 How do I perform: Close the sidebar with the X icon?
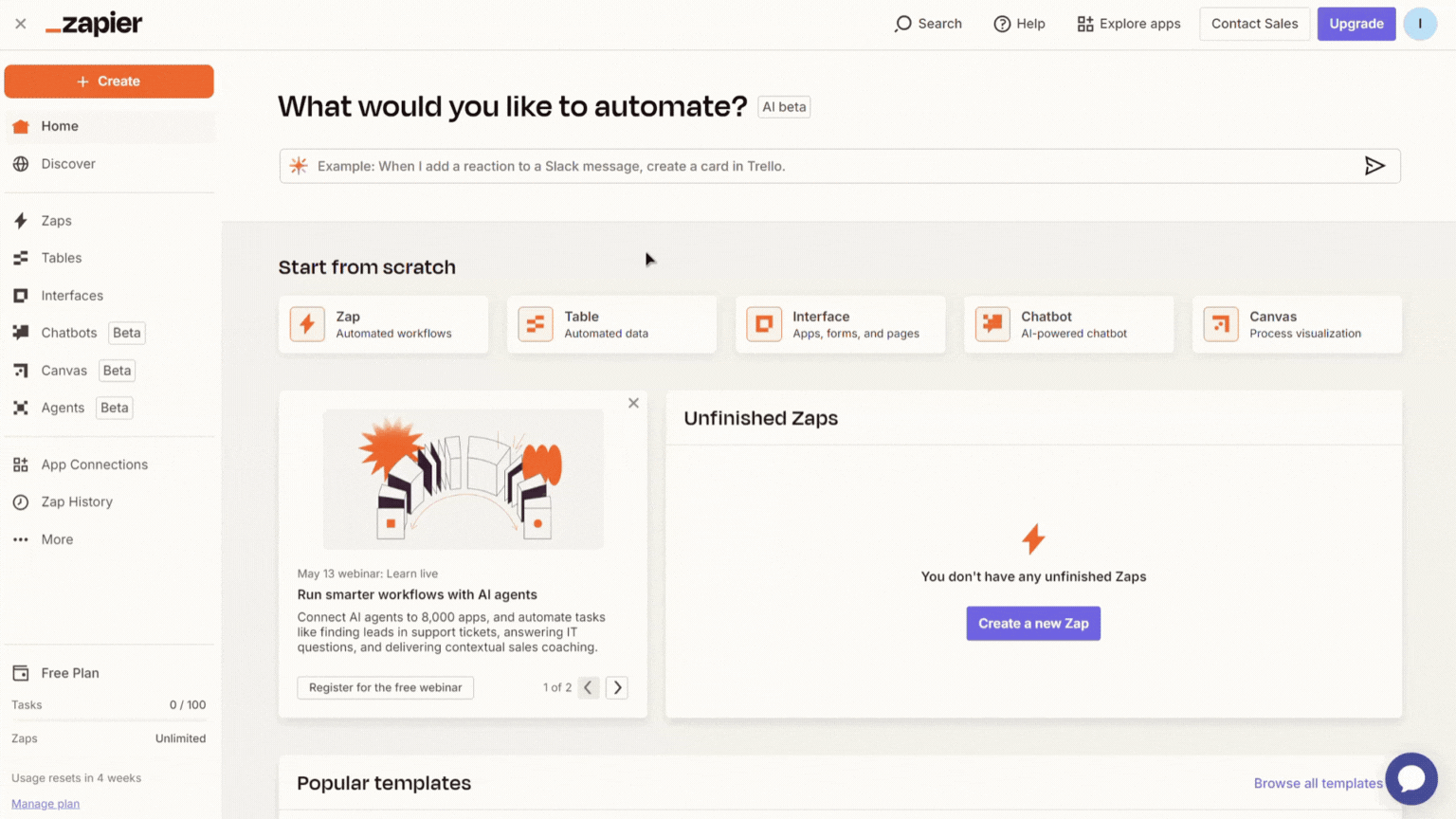click(x=20, y=24)
